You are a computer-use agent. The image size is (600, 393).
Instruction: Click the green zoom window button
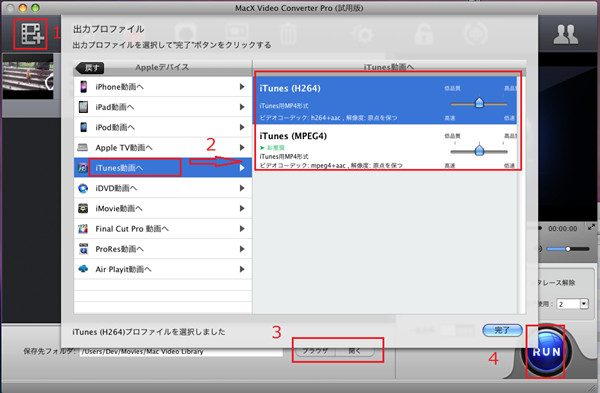pos(36,8)
